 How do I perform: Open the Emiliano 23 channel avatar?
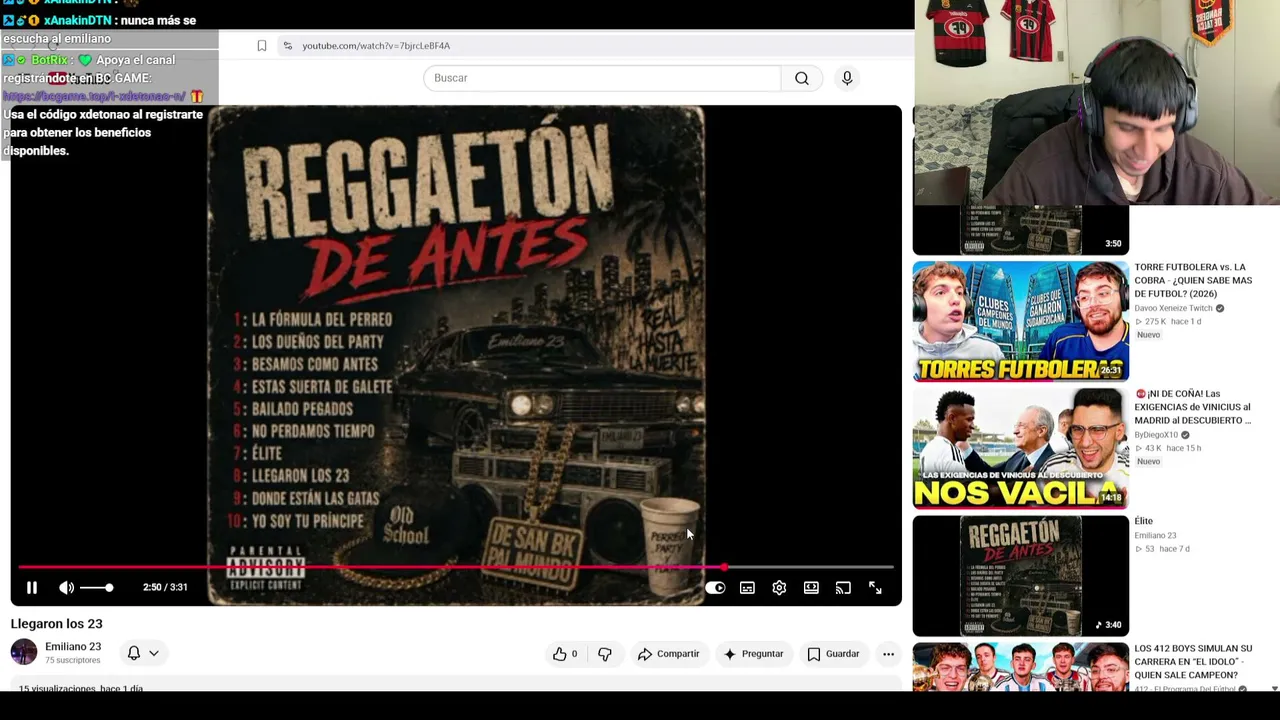click(x=24, y=652)
